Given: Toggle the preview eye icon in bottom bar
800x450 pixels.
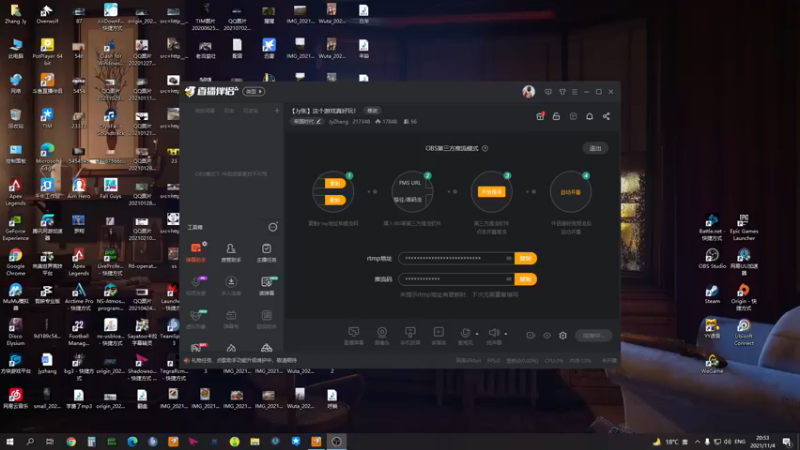Looking at the screenshot, I should click(x=547, y=335).
